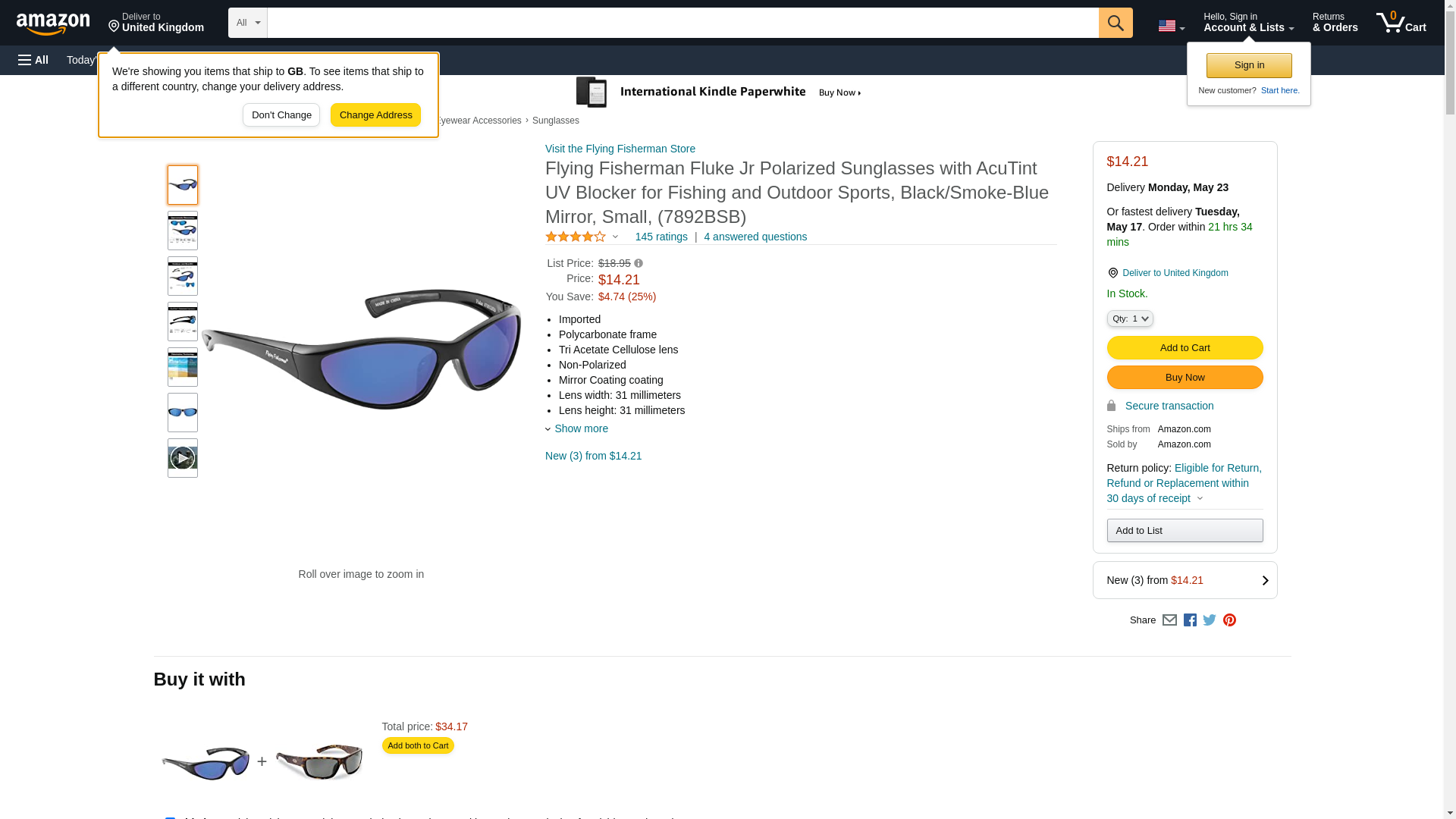This screenshot has height=819, width=1456.
Task: Click into the Amazon search field
Action: tap(682, 23)
